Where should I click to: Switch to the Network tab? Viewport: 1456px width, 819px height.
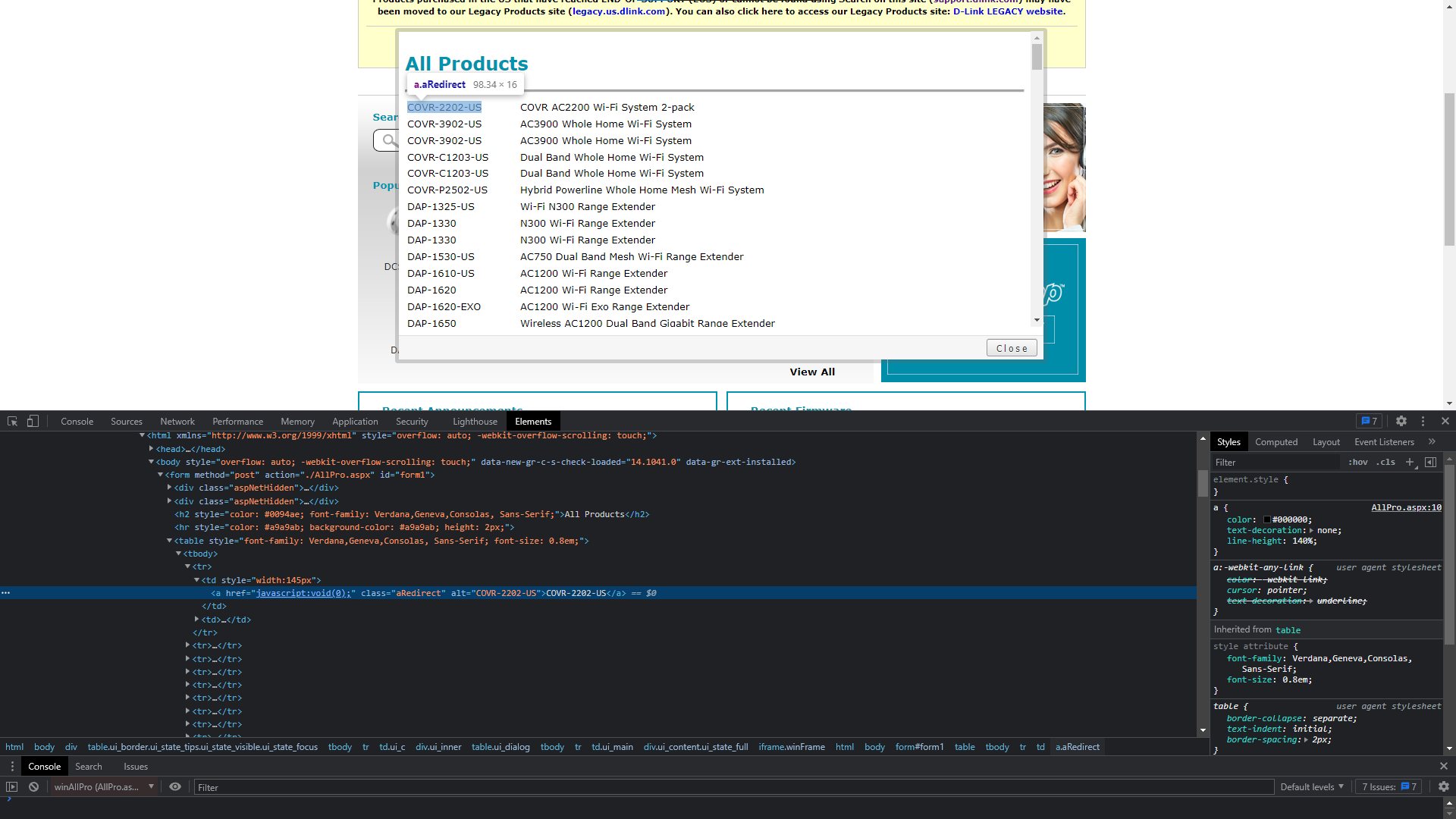[x=177, y=422]
